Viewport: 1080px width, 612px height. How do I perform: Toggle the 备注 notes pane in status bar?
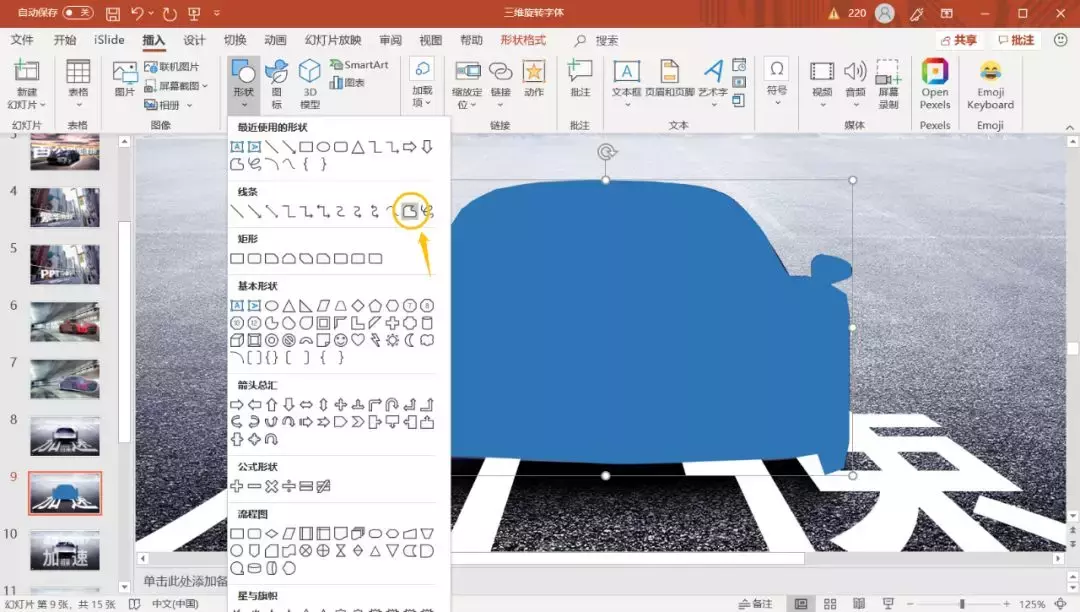(755, 604)
